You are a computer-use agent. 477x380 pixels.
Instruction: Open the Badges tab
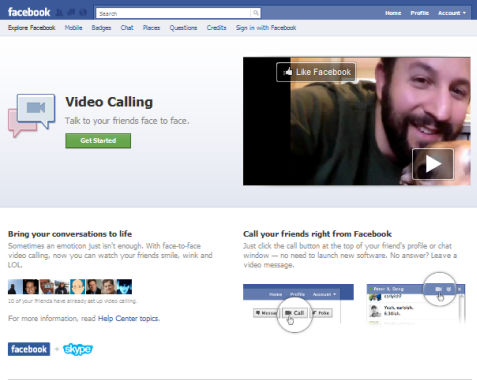[x=101, y=28]
